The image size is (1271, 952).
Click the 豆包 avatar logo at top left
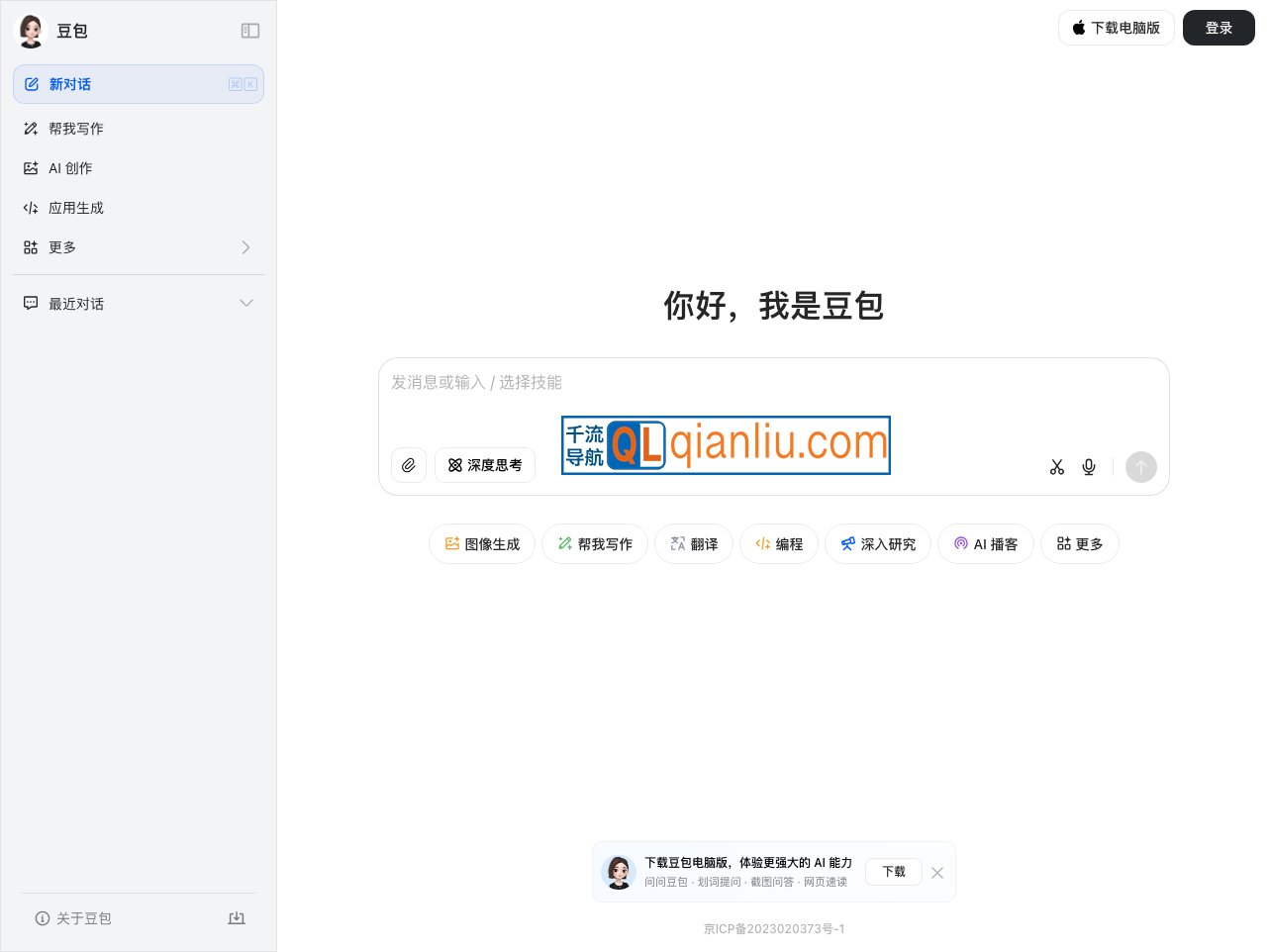coord(31,30)
